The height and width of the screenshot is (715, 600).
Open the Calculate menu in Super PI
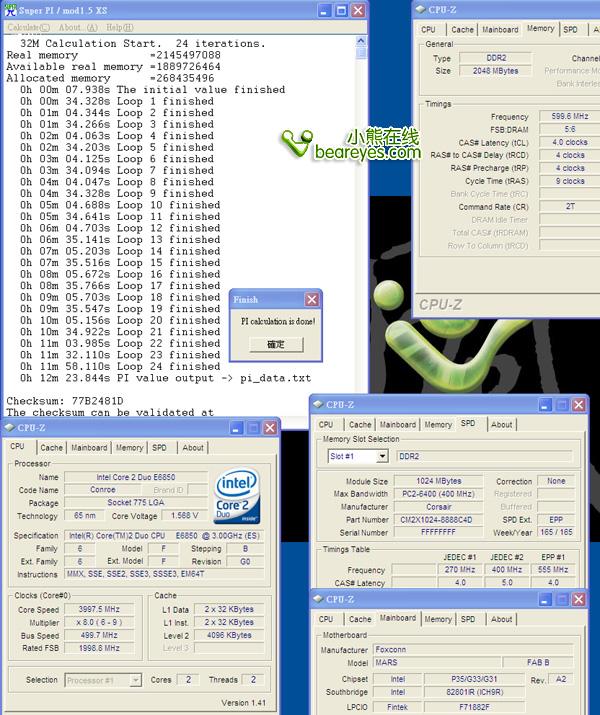tap(28, 27)
